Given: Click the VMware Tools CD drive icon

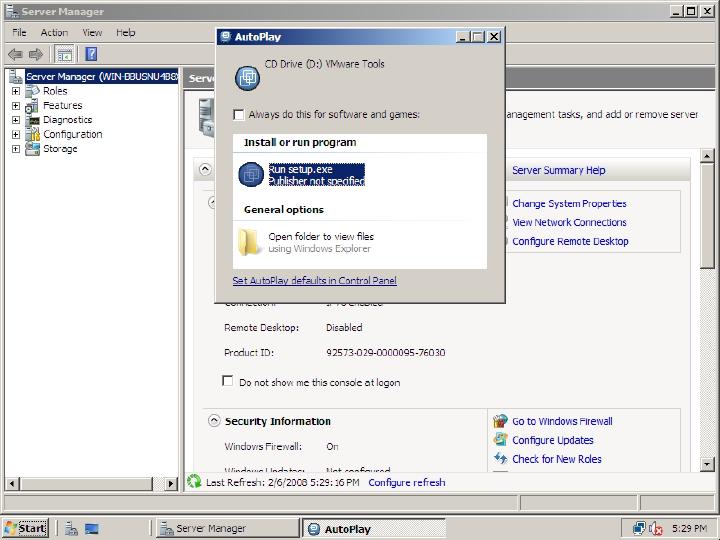Looking at the screenshot, I should point(248,78).
